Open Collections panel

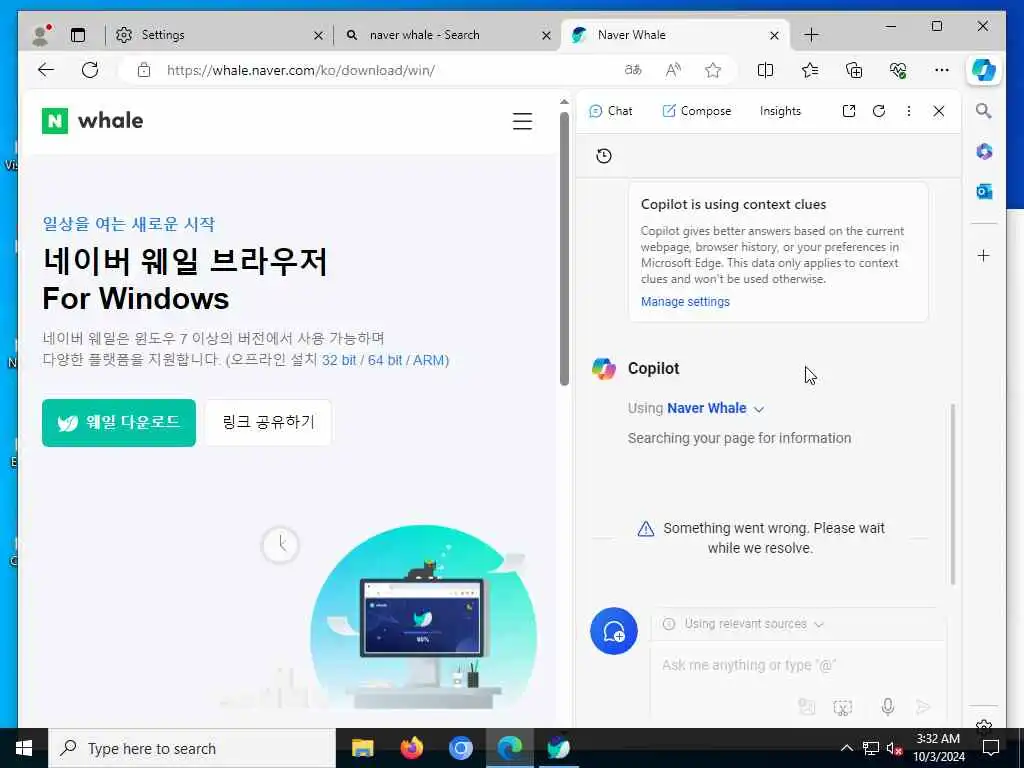(x=854, y=70)
